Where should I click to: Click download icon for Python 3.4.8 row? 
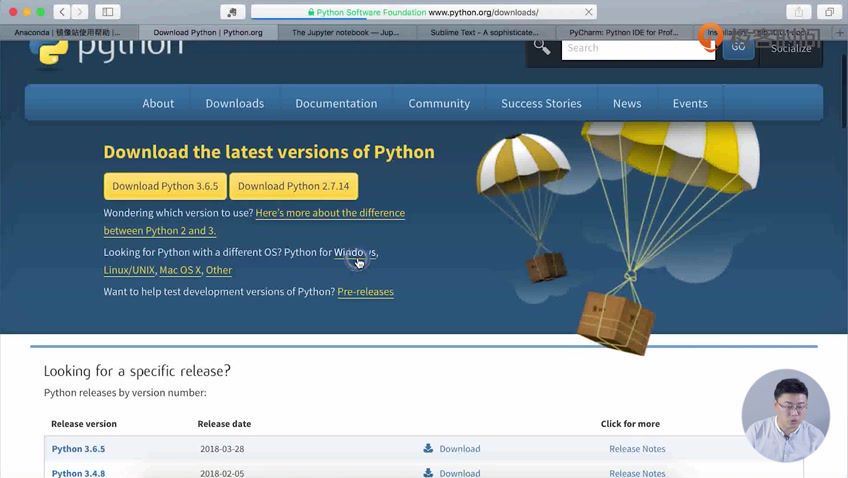tap(428, 473)
